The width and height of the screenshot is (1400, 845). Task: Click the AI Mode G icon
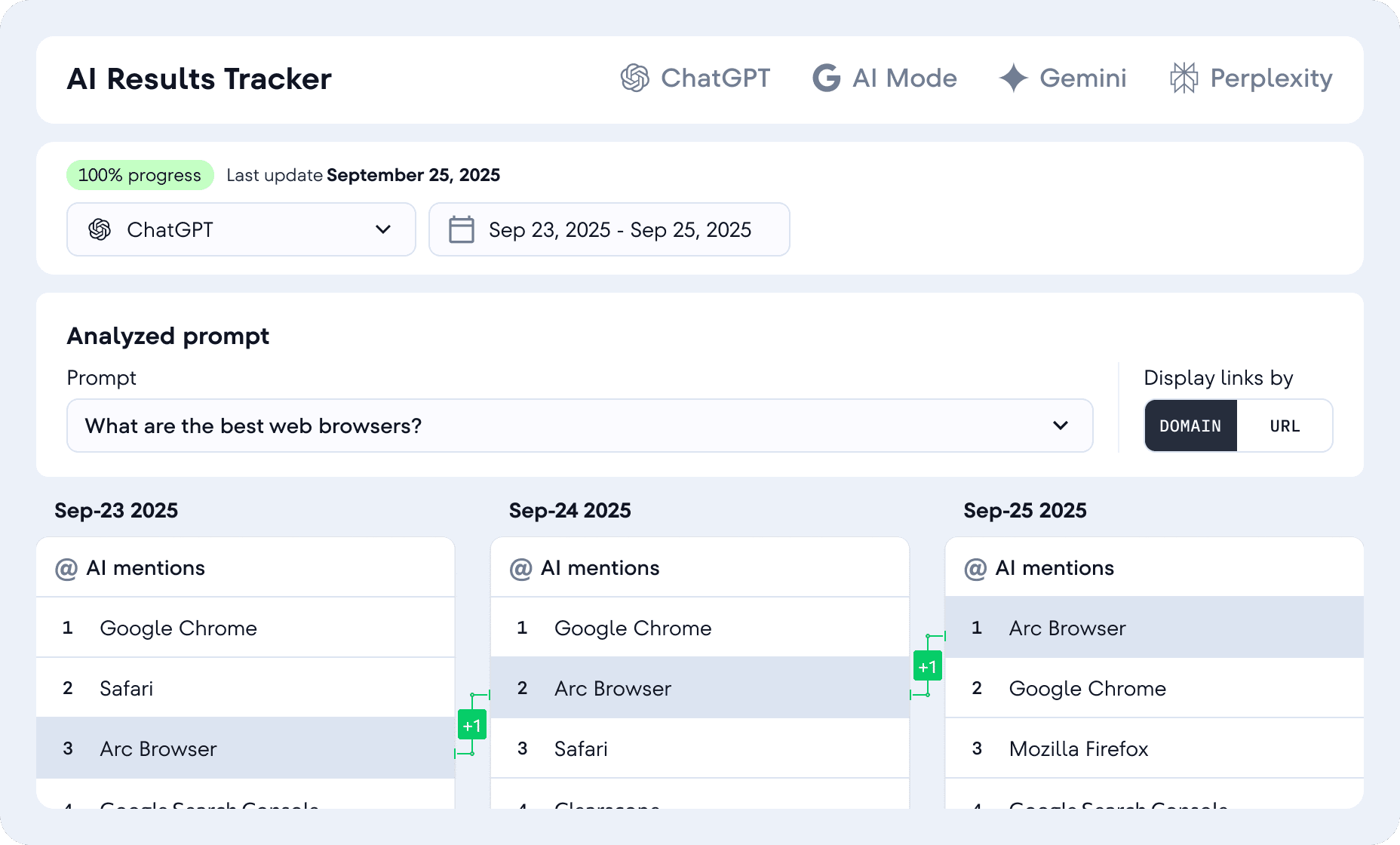(x=826, y=78)
